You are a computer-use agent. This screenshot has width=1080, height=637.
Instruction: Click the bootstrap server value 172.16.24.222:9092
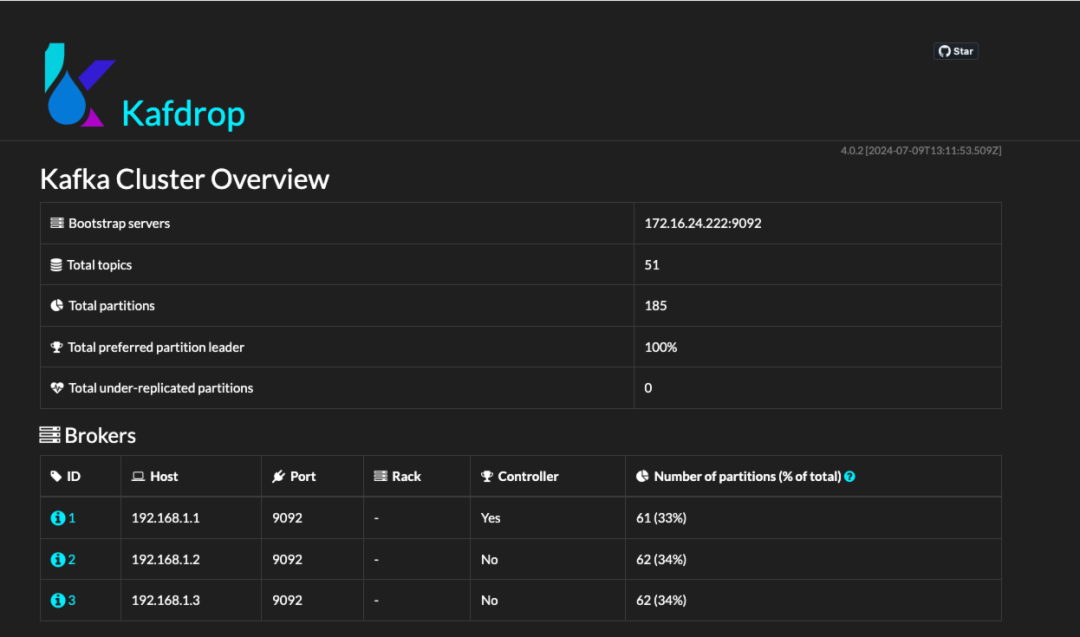pos(703,223)
